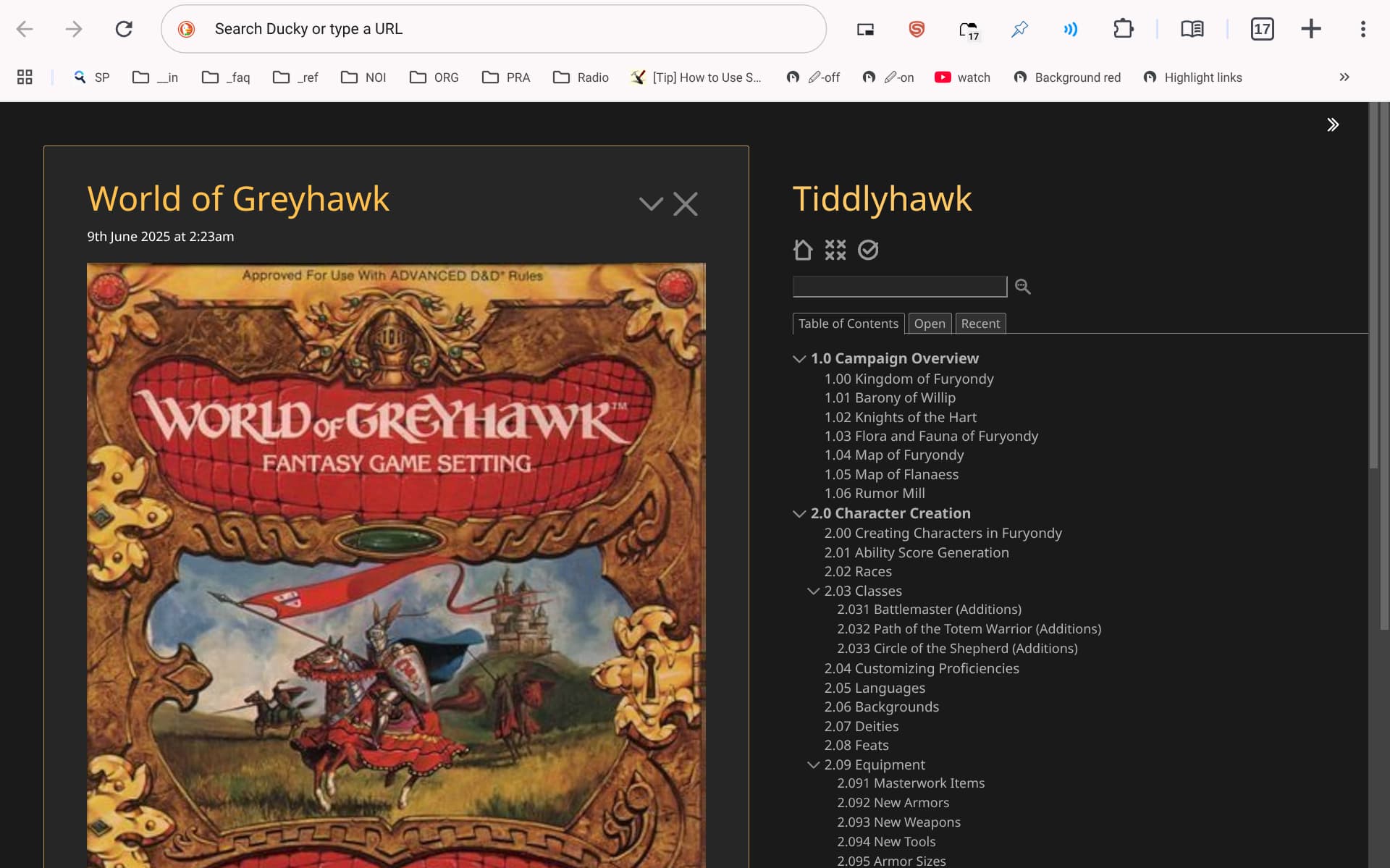Screen dimensions: 1390x868
Task: Switch to the Open tab
Action: 929,324
